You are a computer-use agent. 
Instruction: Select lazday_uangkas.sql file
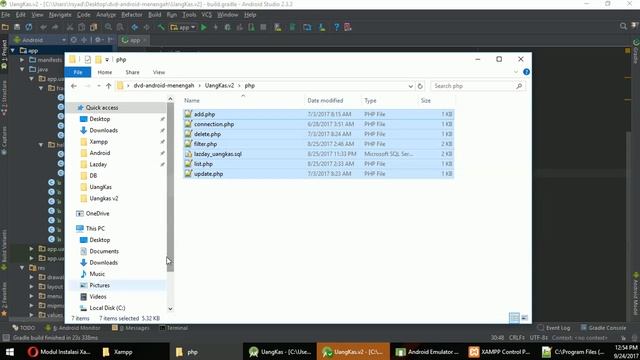pyautogui.click(x=318, y=154)
